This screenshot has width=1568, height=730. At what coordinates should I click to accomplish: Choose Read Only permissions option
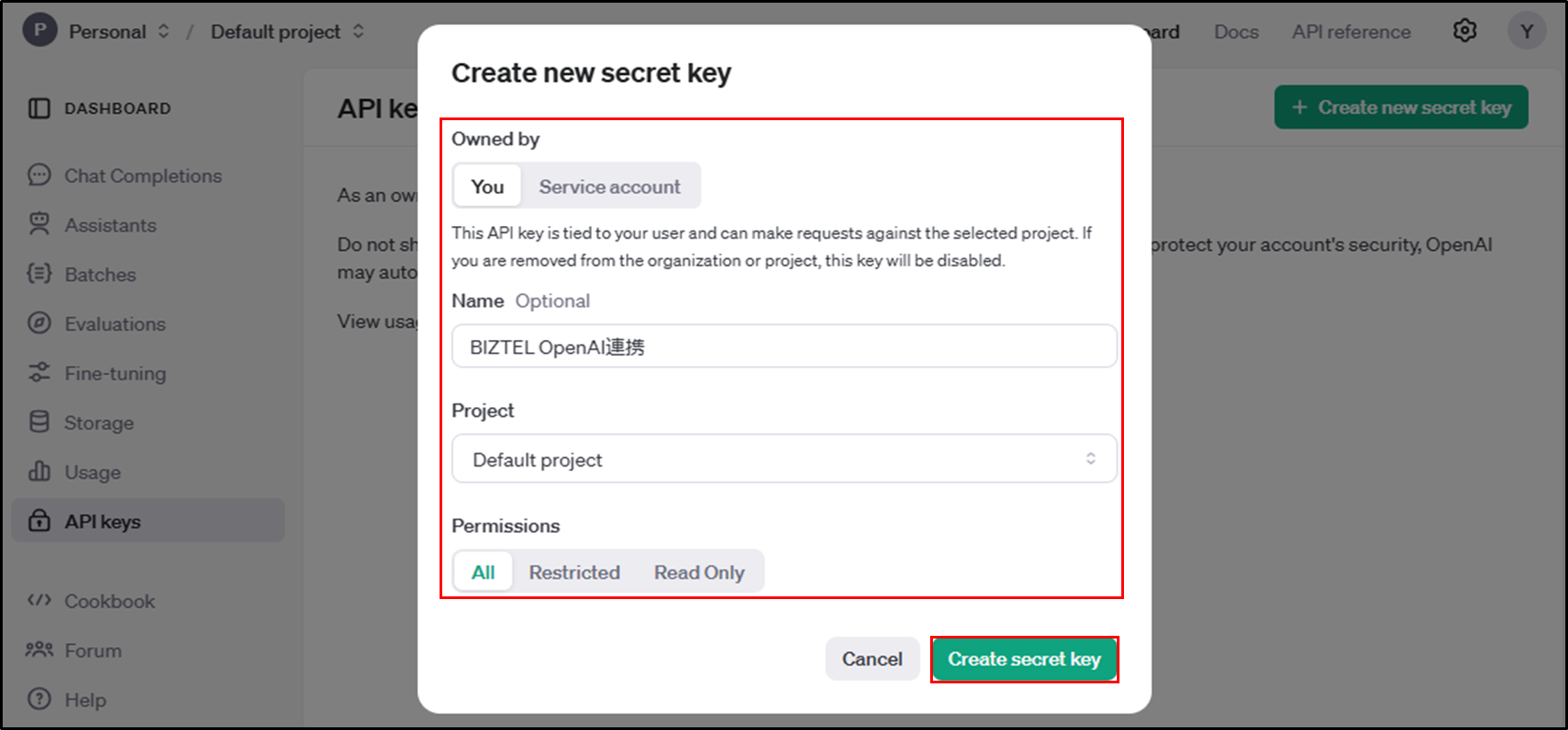[x=699, y=572]
